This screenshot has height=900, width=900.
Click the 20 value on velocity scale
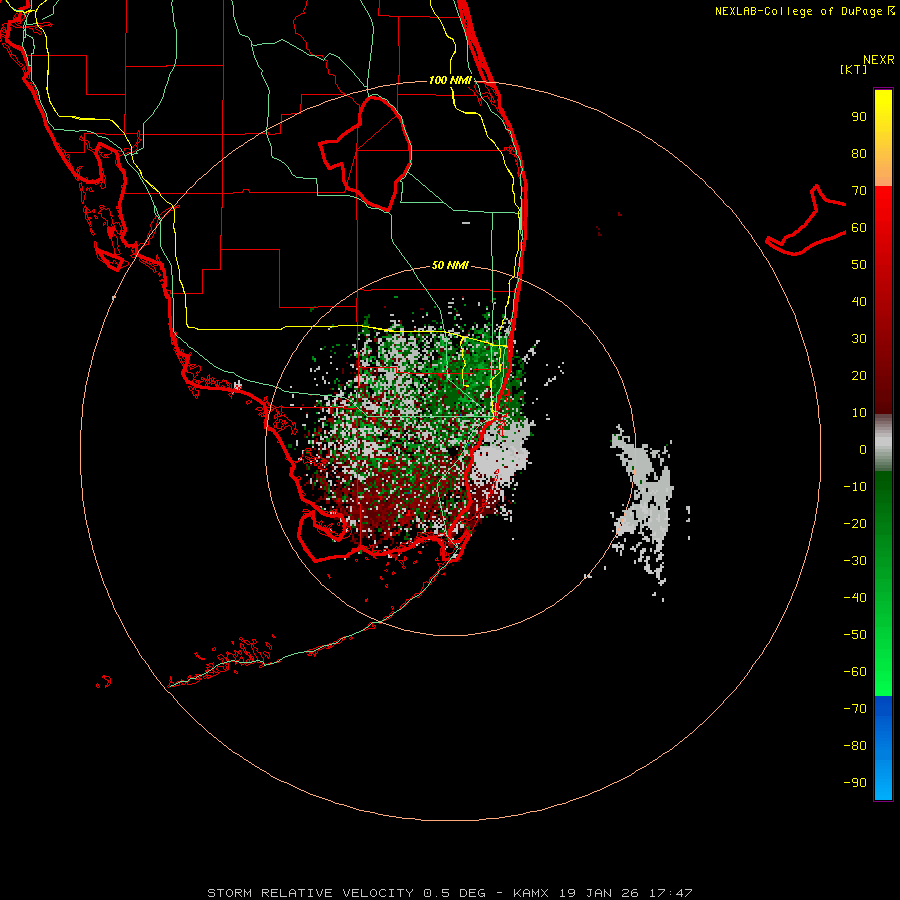(859, 375)
